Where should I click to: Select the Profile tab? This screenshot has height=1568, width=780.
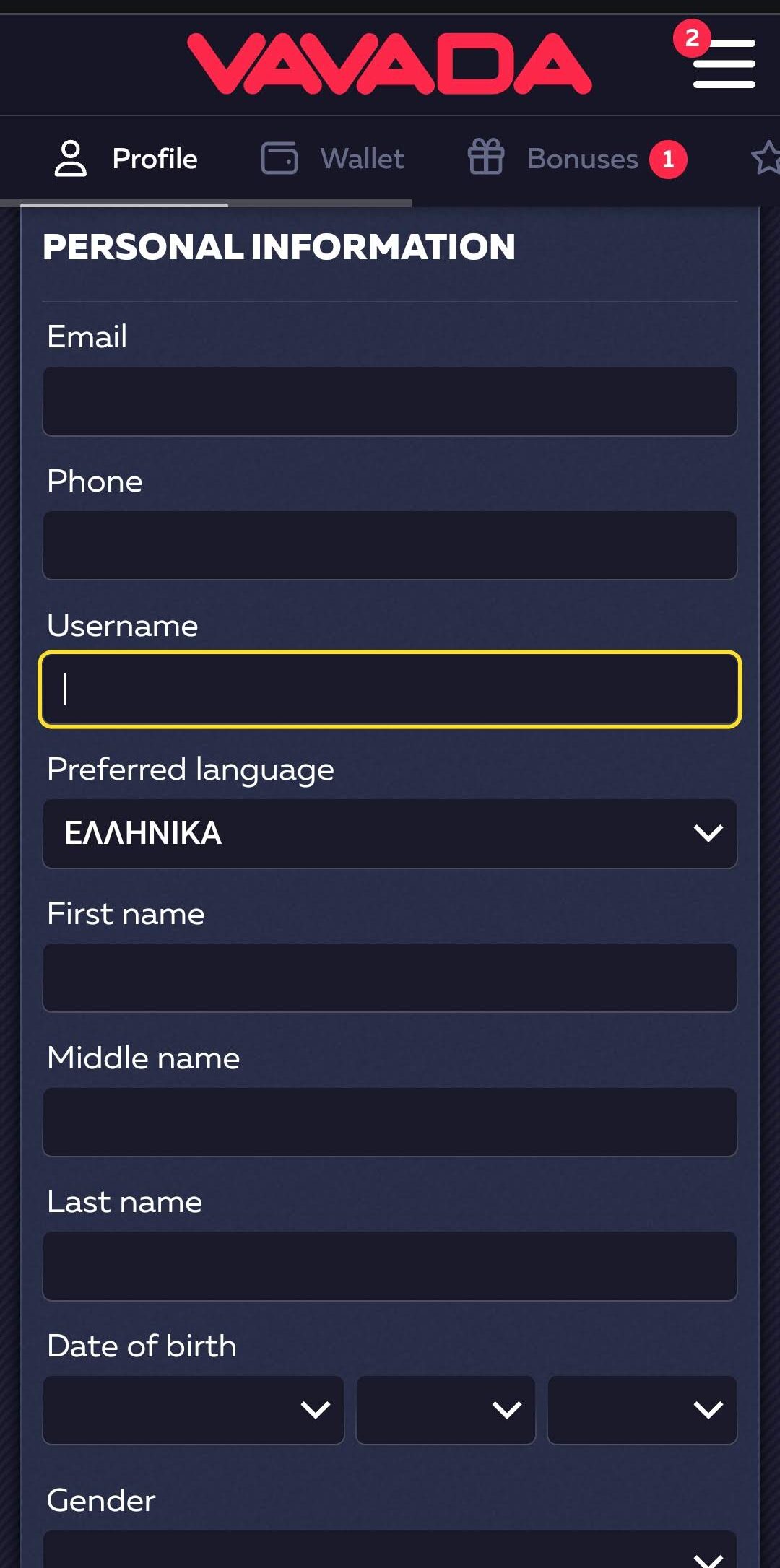[x=155, y=159]
